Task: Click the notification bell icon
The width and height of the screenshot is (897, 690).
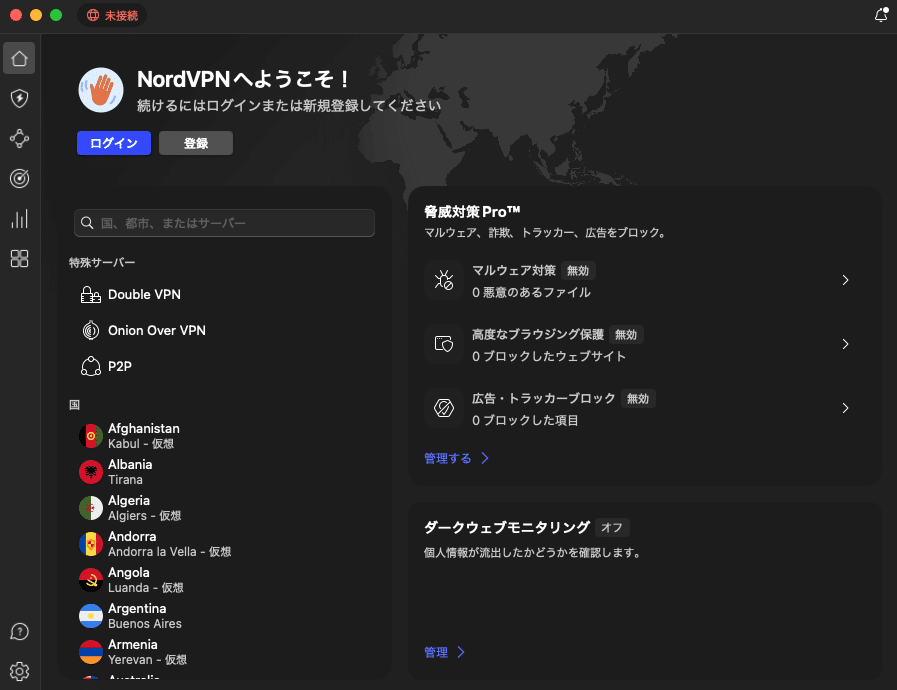Action: [x=881, y=15]
